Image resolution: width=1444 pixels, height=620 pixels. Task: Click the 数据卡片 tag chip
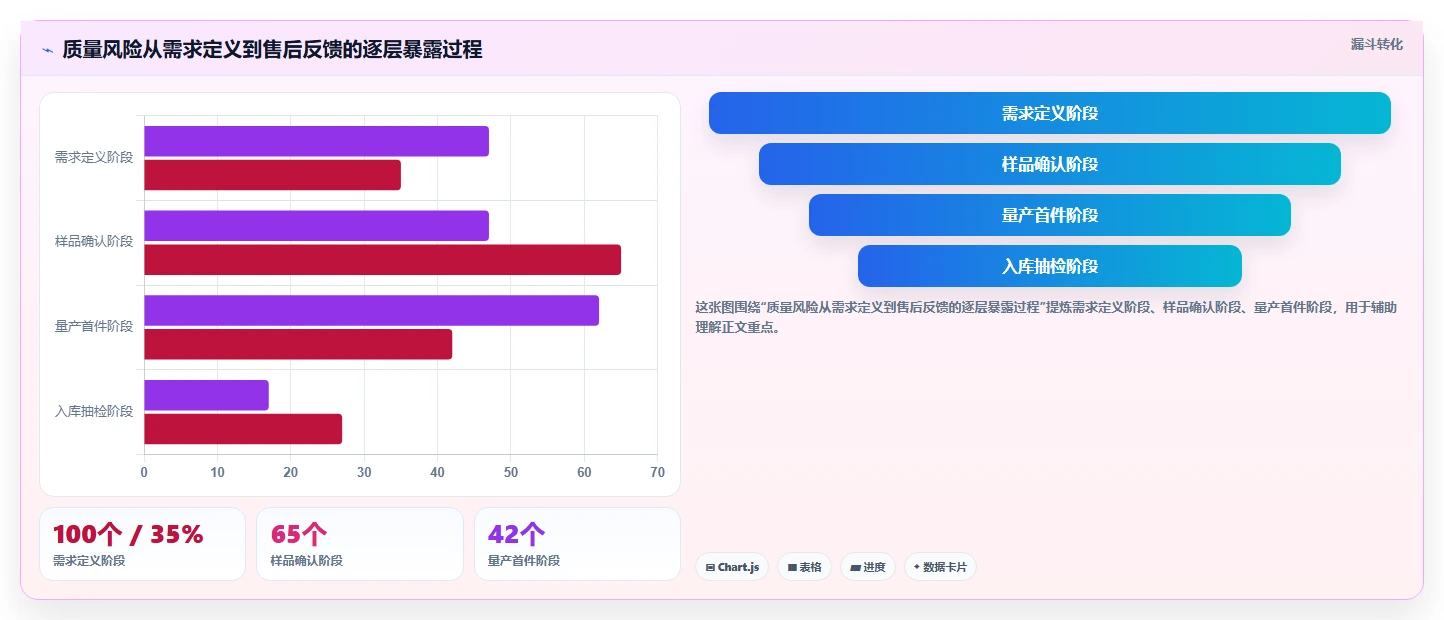(940, 567)
